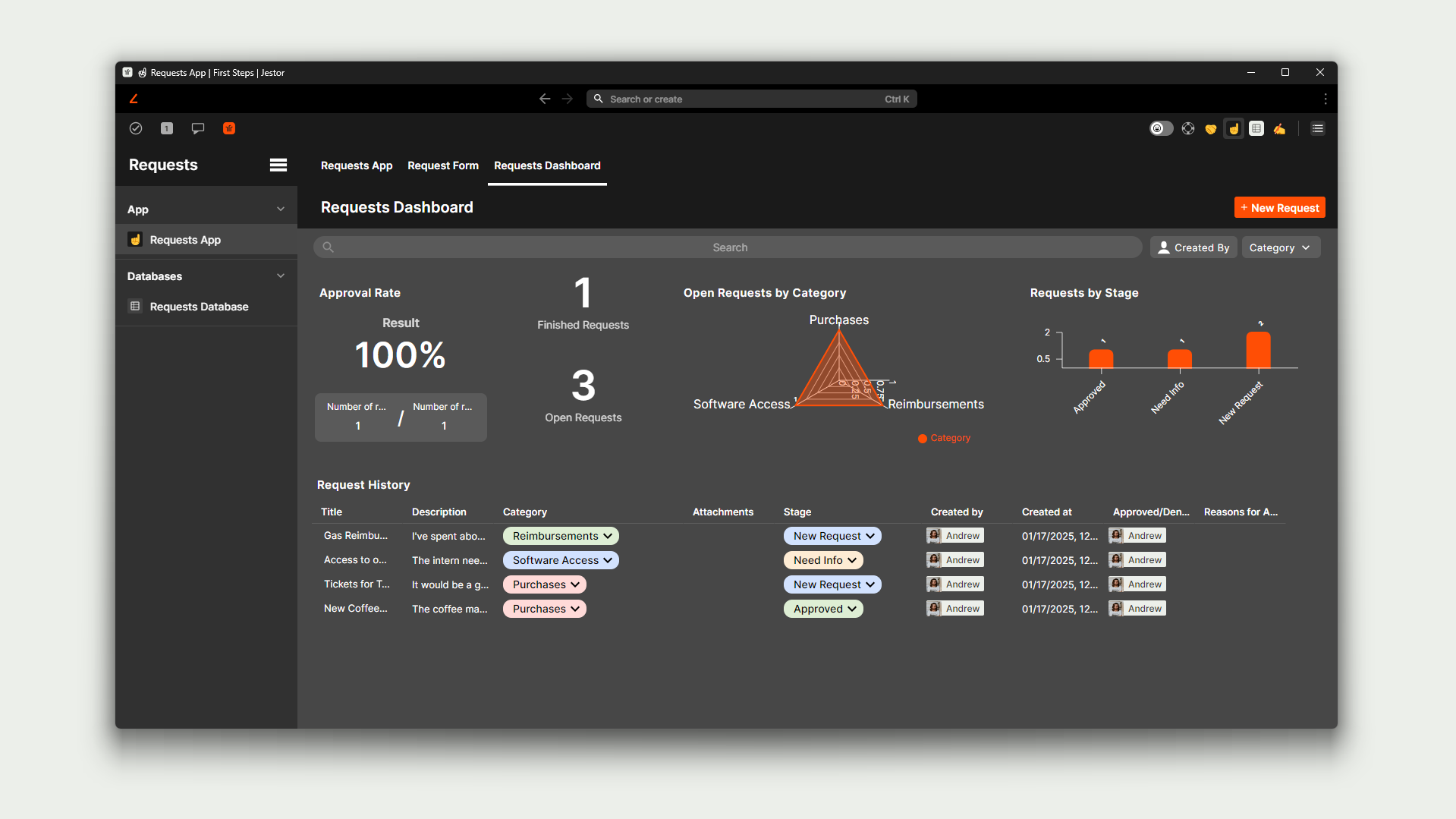Click the magnifier in Search or create bar
This screenshot has height=819, width=1456.
coord(599,99)
